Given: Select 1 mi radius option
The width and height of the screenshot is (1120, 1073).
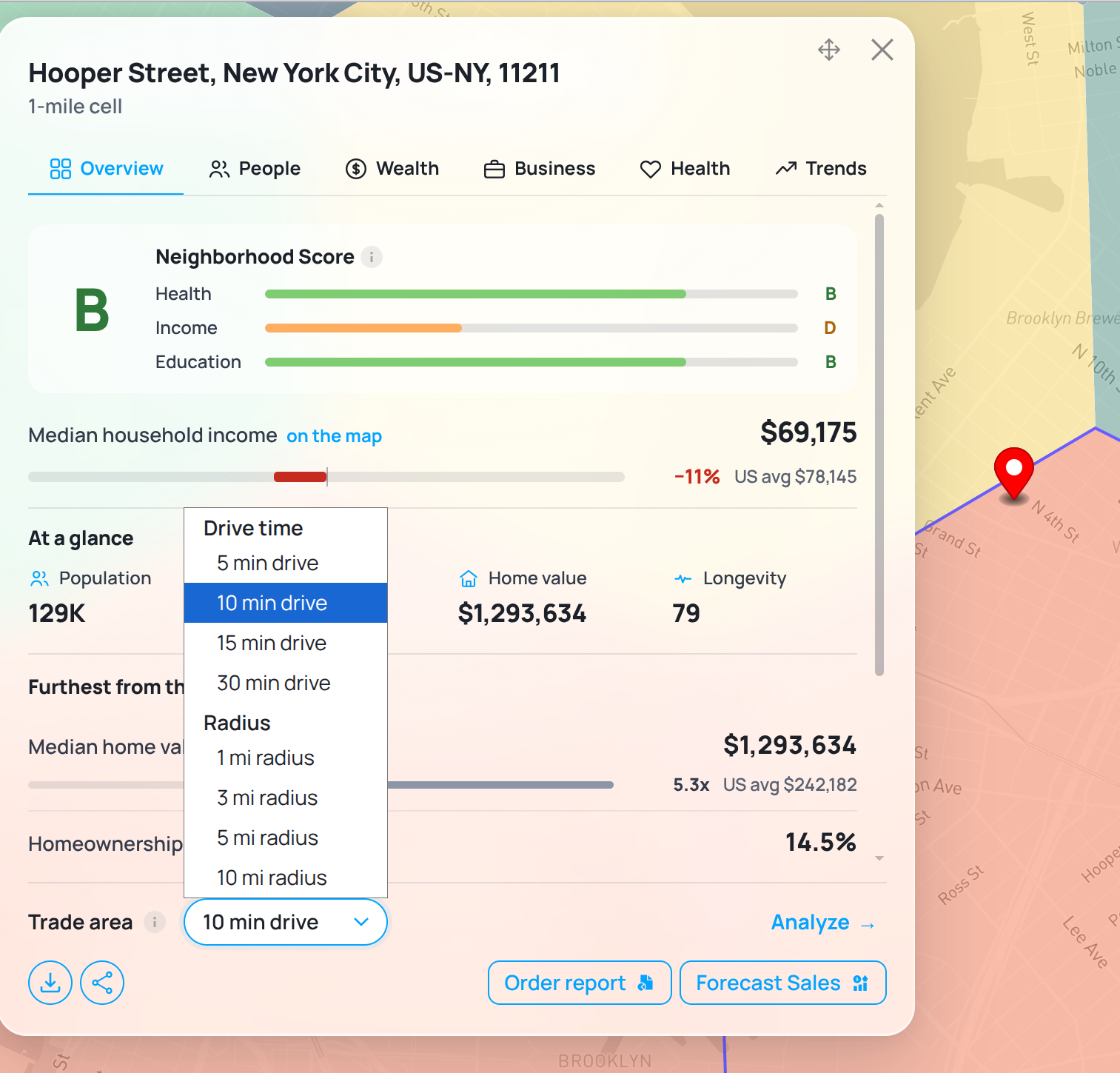Looking at the screenshot, I should [x=286, y=758].
